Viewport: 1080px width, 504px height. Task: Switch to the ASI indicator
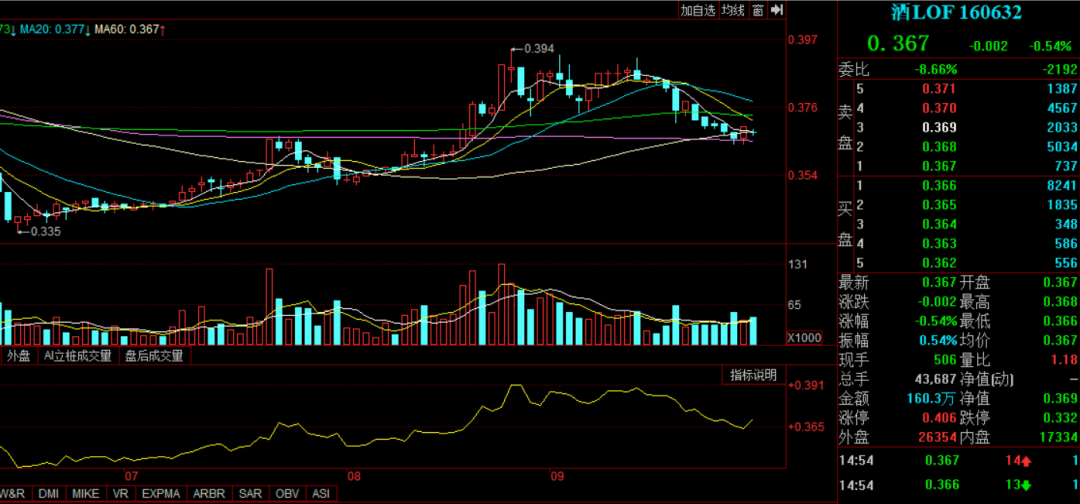pyautogui.click(x=320, y=494)
